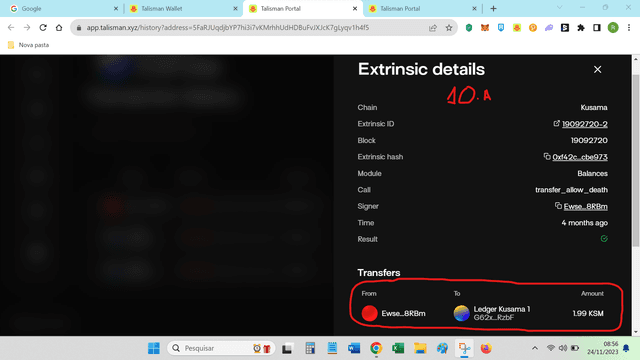Click the green success result checkmark
Image resolution: width=640 pixels, height=360 pixels.
[x=604, y=239]
